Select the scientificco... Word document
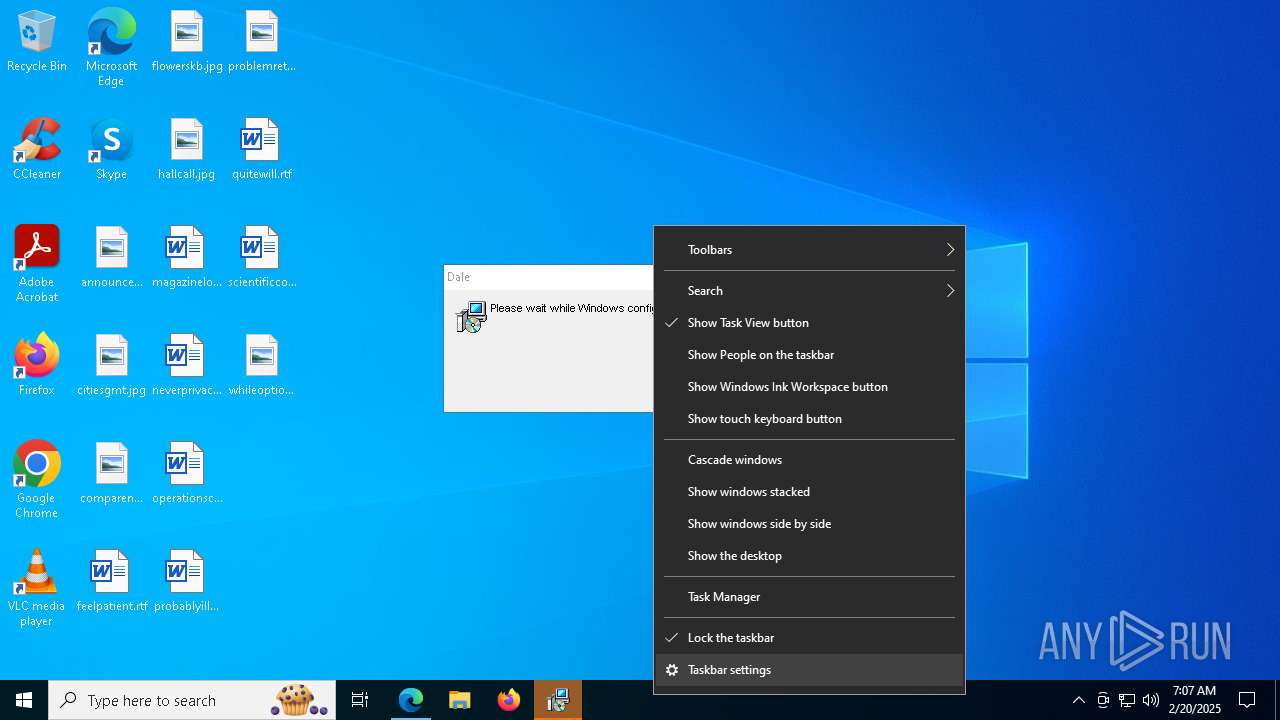1280x720 pixels. (x=262, y=258)
